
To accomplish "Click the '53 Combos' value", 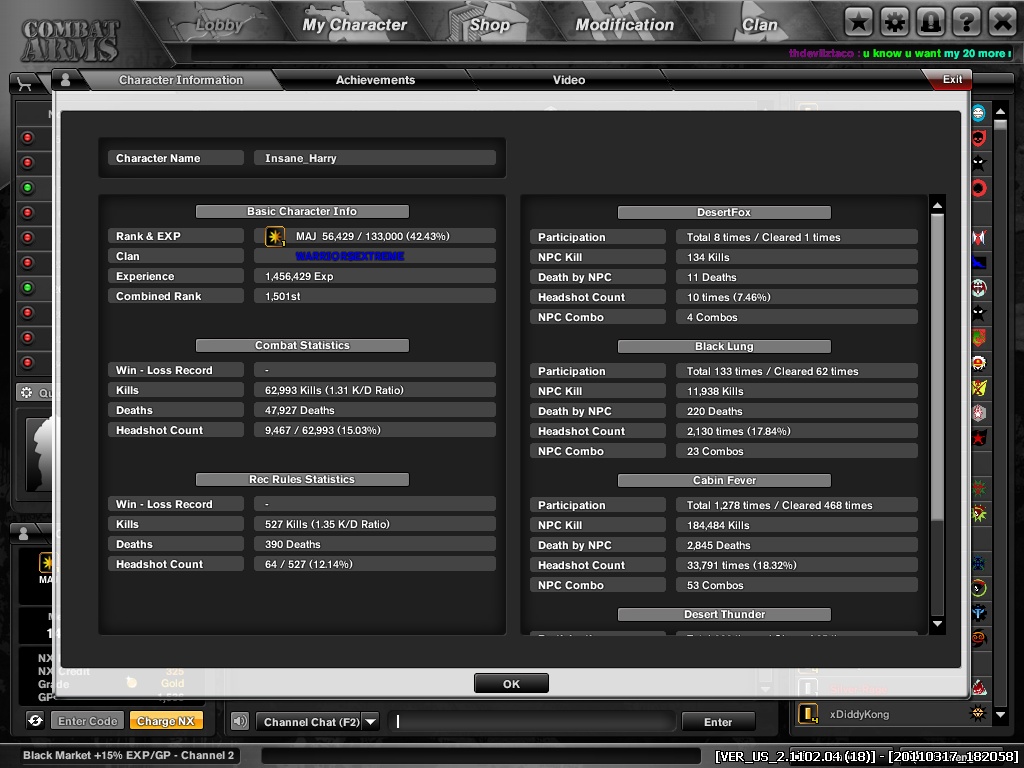I will click(715, 586).
